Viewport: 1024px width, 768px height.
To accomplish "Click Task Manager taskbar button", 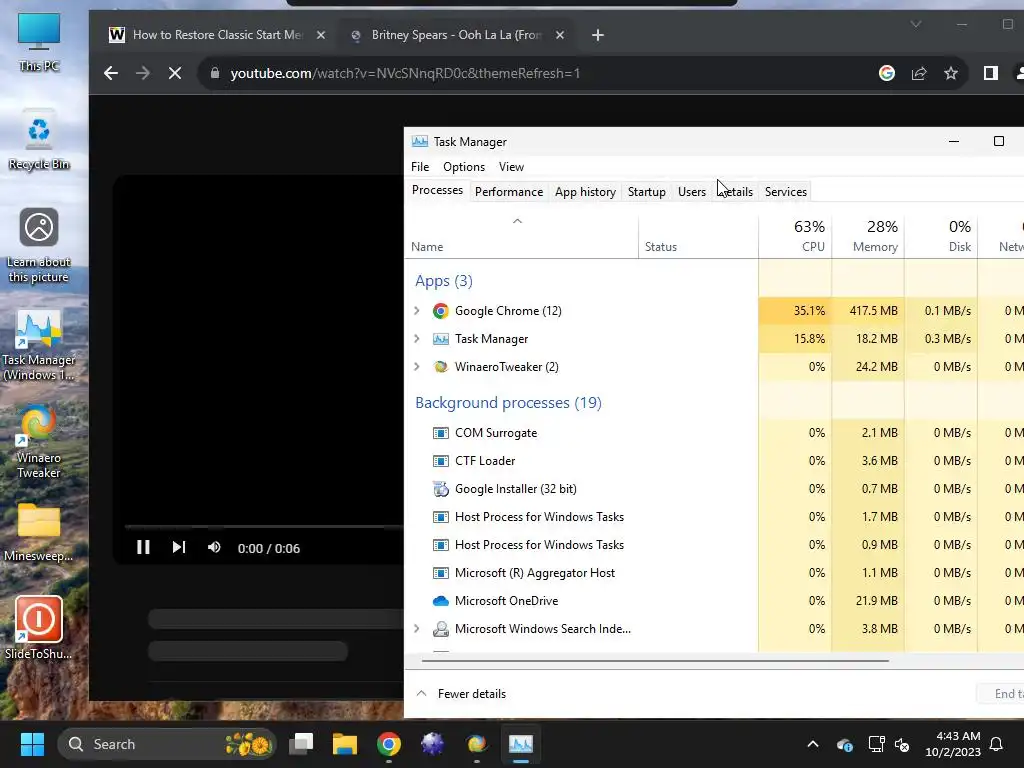I will [520, 744].
